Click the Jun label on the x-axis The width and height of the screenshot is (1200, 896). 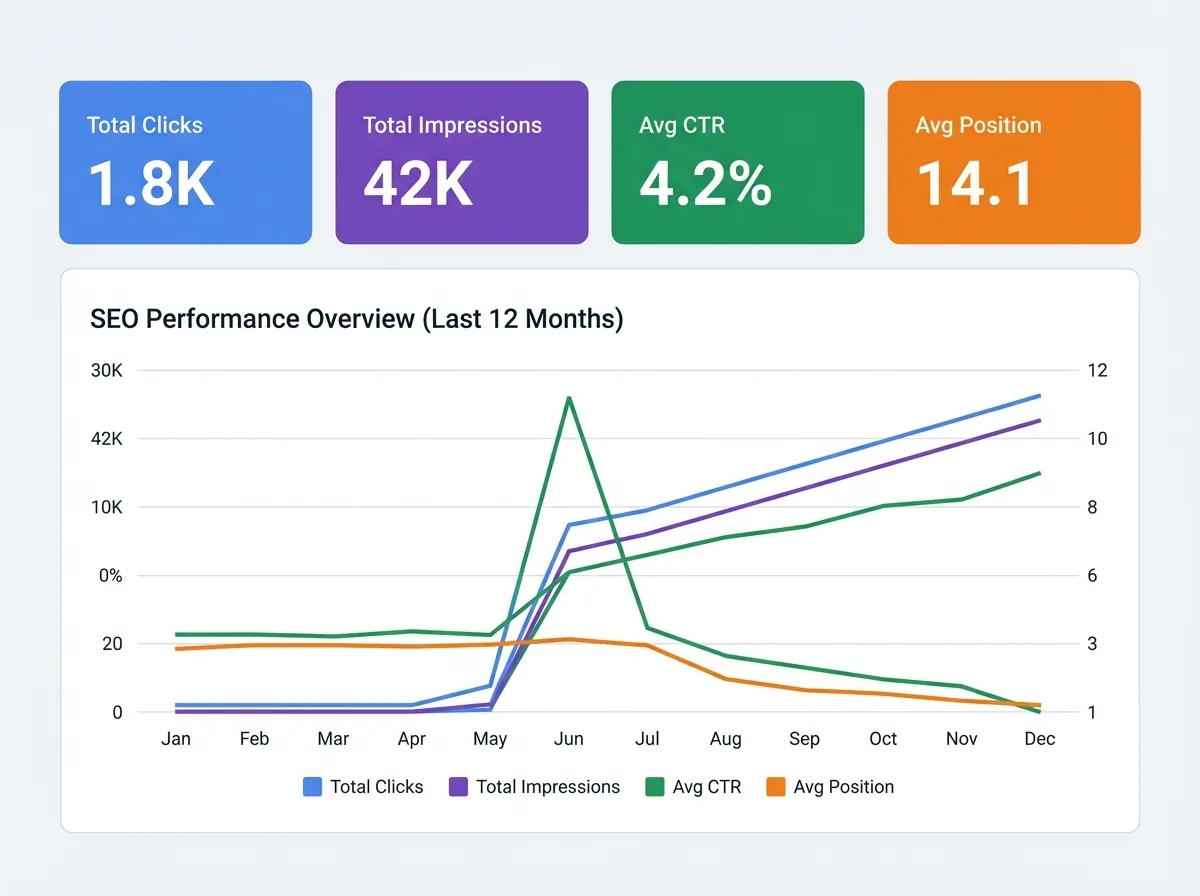coord(569,739)
